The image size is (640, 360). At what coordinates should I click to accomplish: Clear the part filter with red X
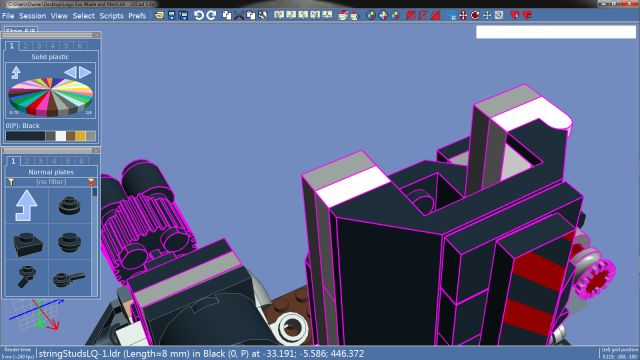91,182
